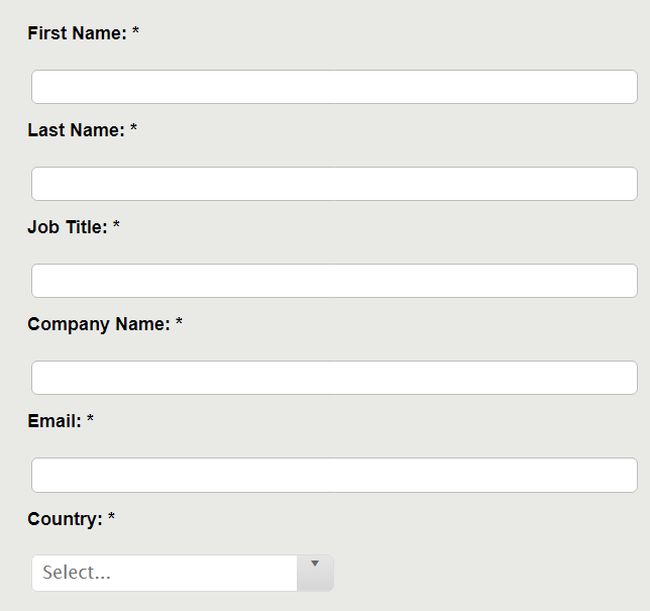Click the asterisk beside Email label
Screen dimensions: 650x611
(x=90, y=420)
